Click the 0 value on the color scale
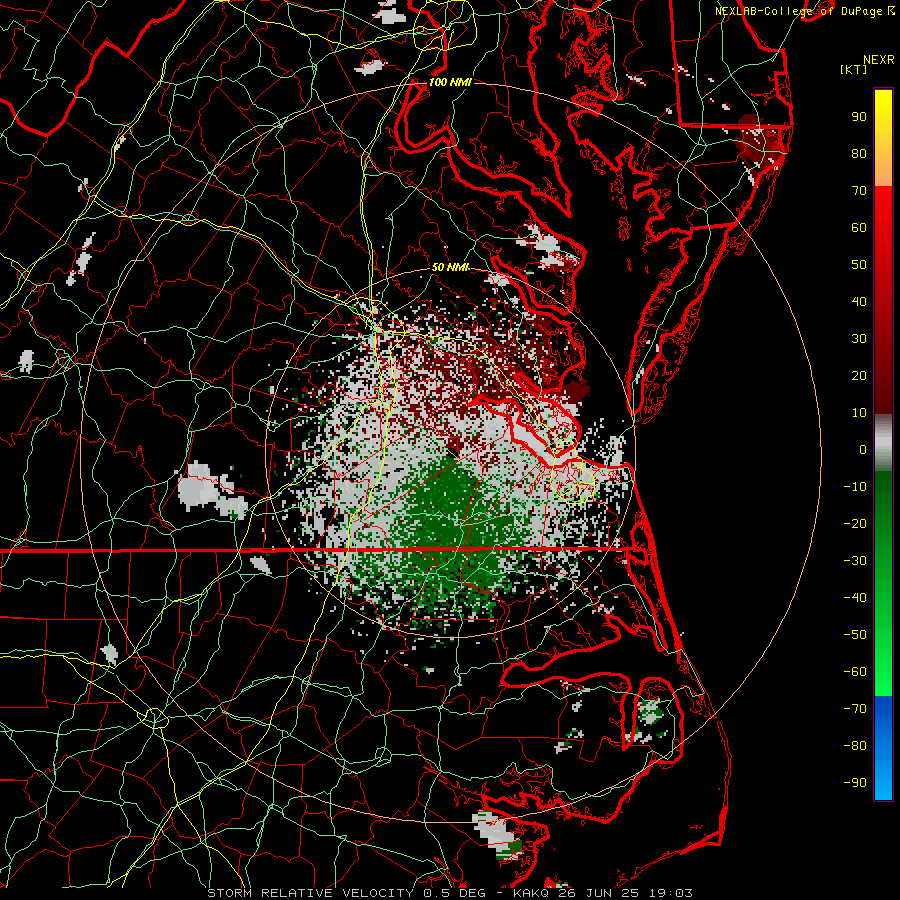 click(x=863, y=450)
